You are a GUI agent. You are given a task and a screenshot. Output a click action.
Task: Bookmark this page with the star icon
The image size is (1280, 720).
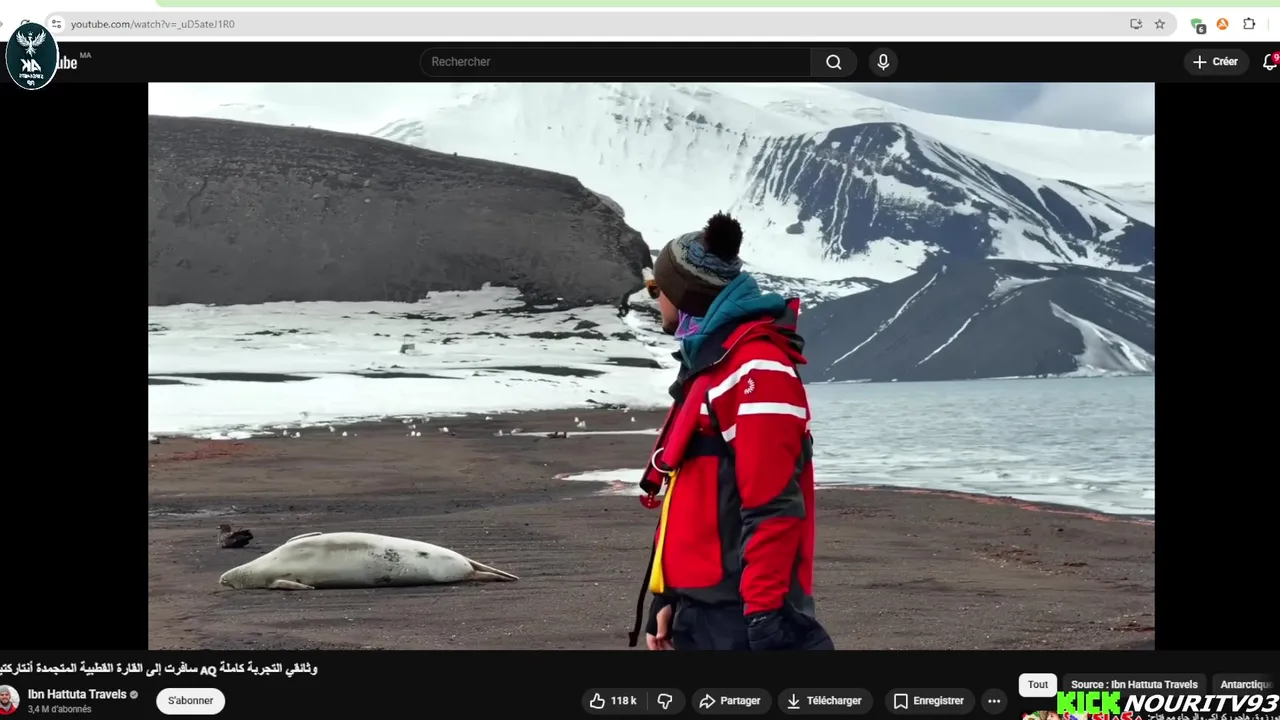point(1160,24)
